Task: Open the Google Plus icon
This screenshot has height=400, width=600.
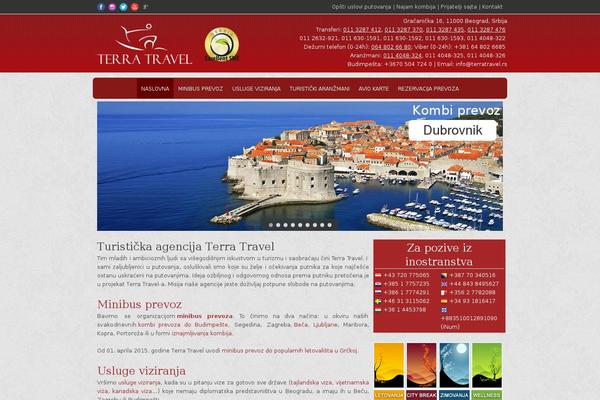Action: click(x=145, y=7)
